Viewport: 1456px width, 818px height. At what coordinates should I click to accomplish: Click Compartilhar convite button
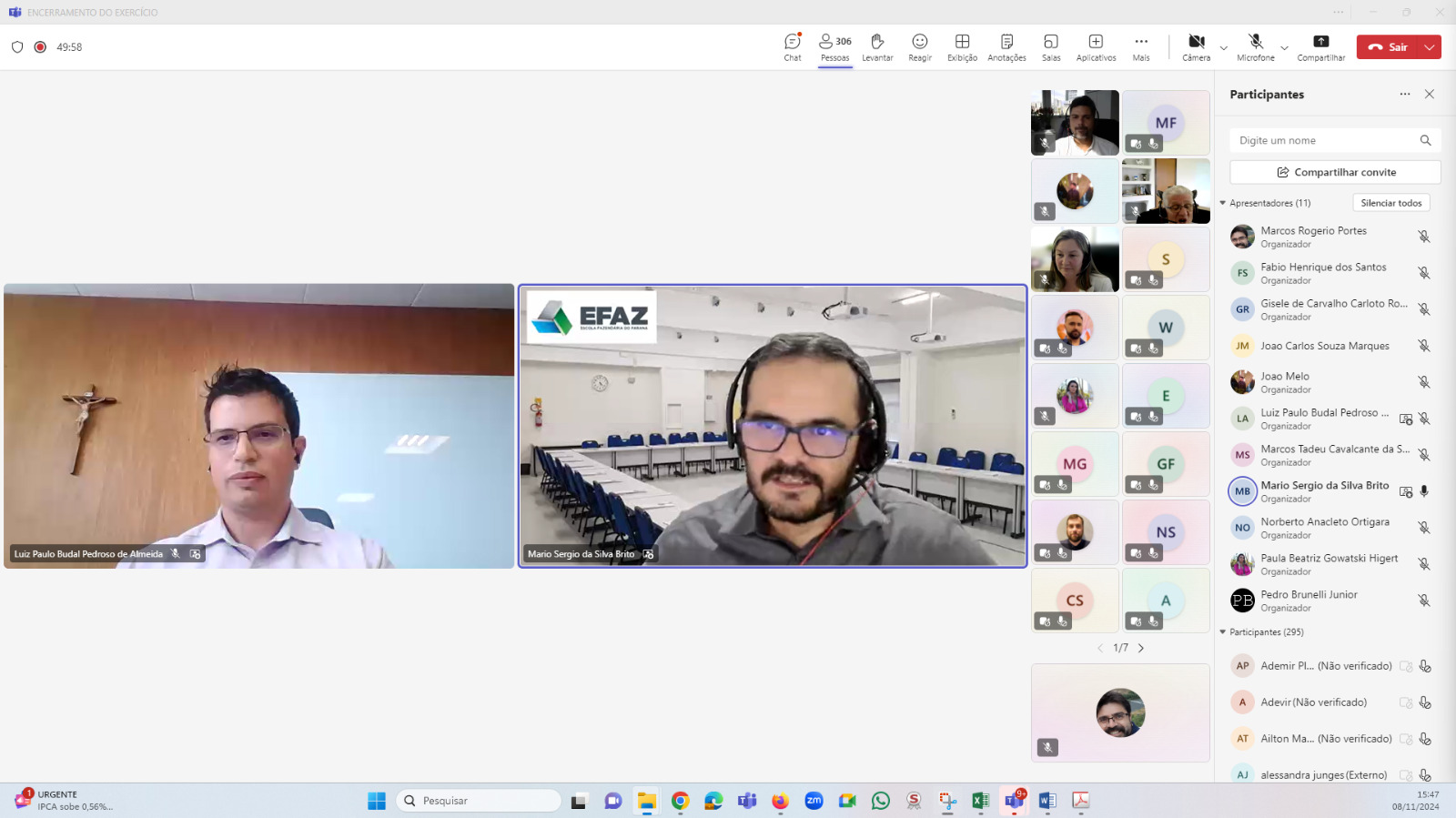click(x=1335, y=172)
